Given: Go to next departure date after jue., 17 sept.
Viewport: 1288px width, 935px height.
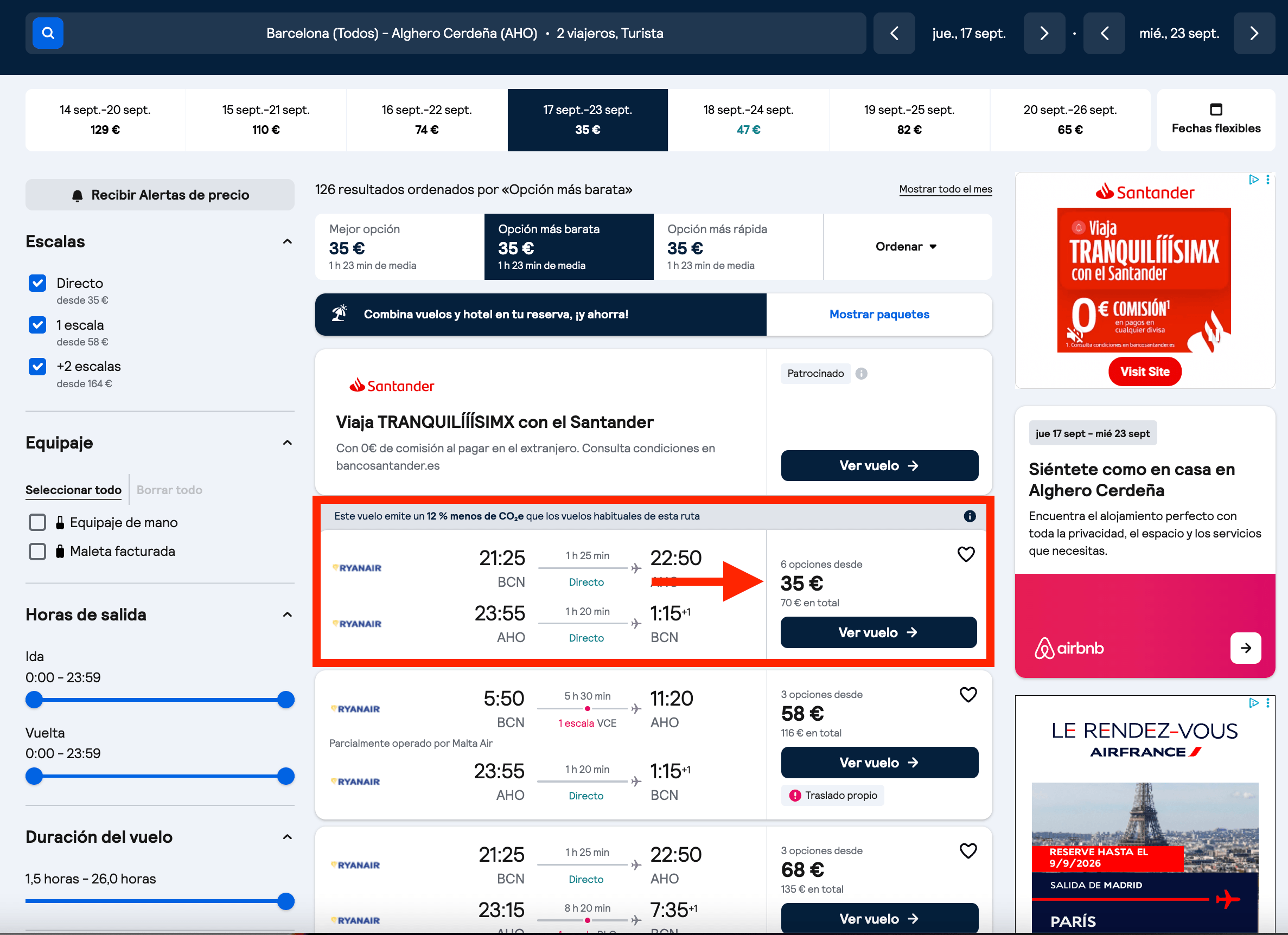Looking at the screenshot, I should pyautogui.click(x=1044, y=34).
